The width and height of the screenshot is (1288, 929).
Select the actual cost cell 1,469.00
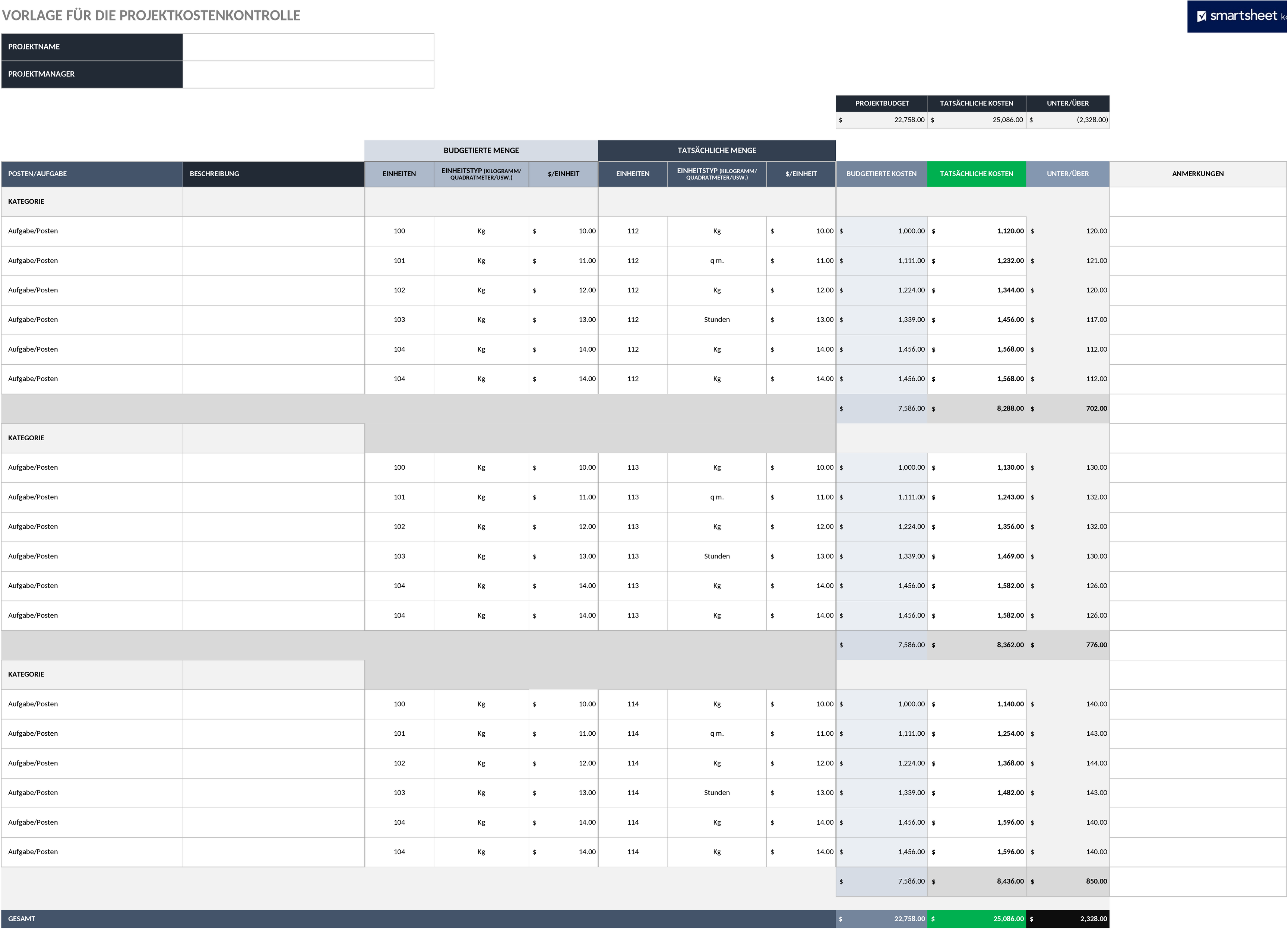pos(977,557)
